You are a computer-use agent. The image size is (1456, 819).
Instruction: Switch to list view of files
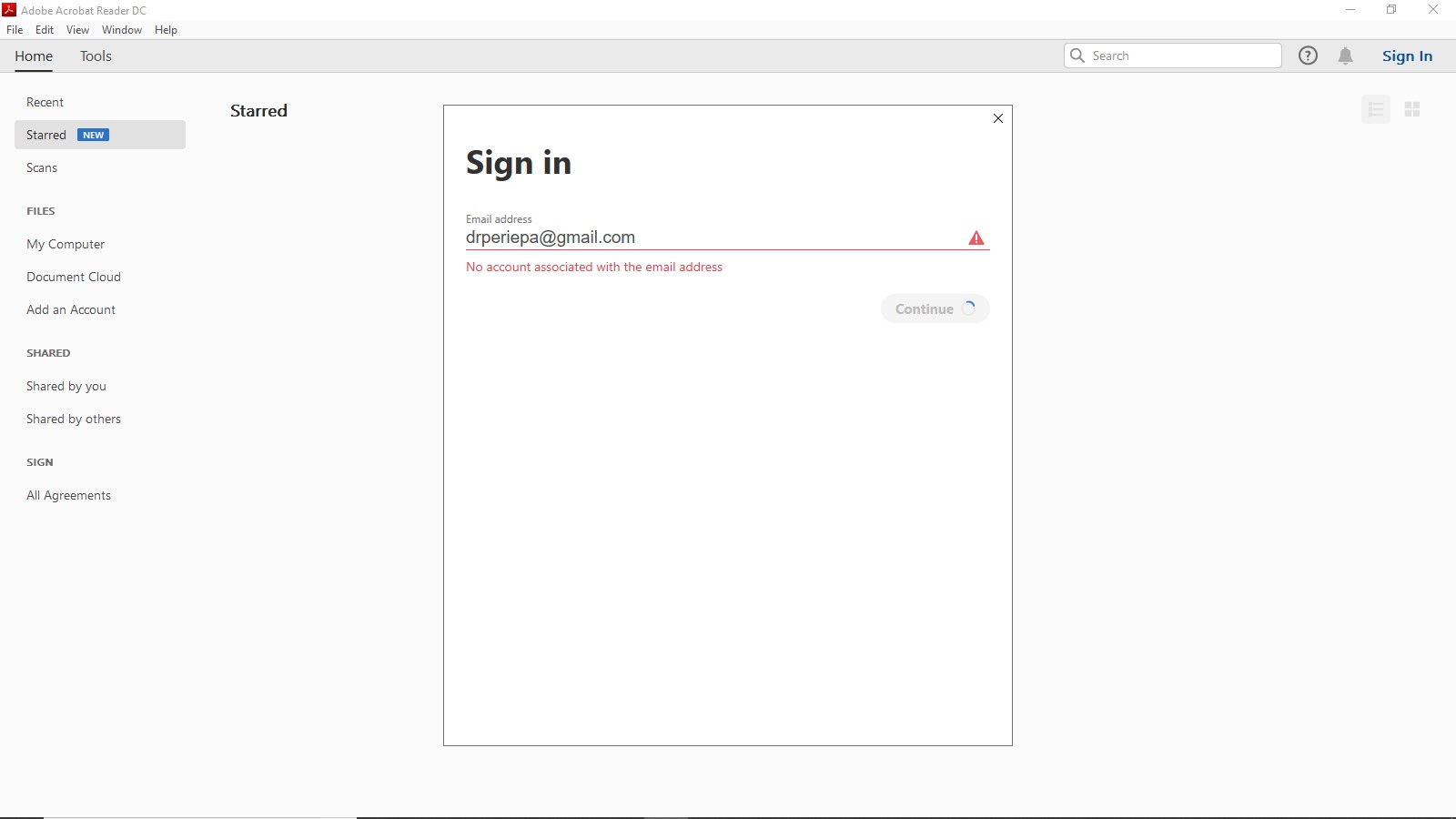click(x=1376, y=109)
